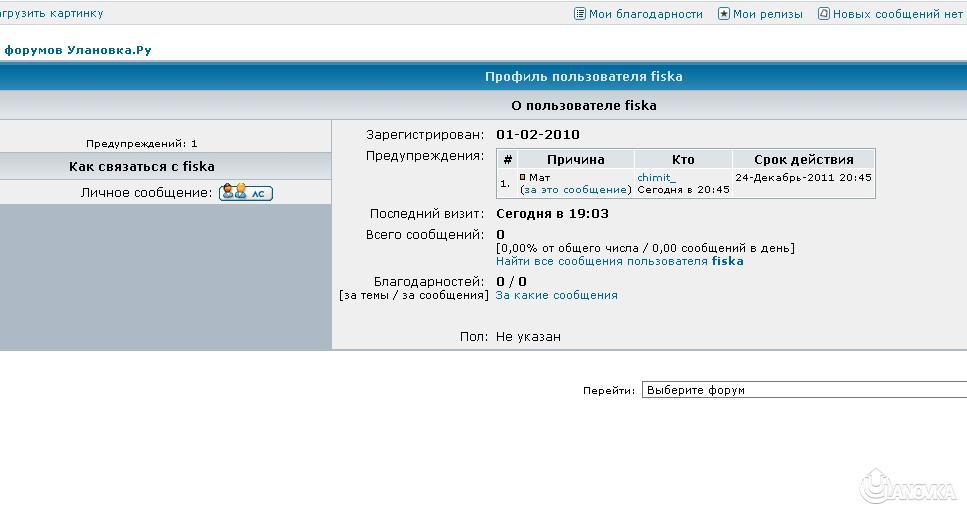The image size is (967, 512).
Task: Find all posts by user fiska
Action: tap(620, 261)
